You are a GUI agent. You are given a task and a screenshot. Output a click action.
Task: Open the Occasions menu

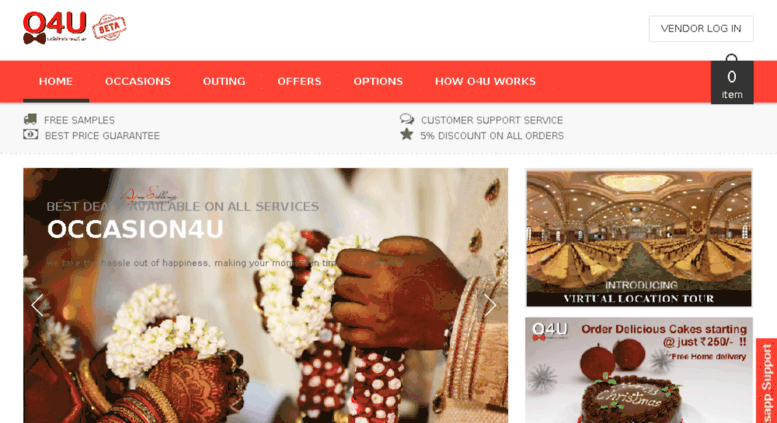[x=138, y=81]
